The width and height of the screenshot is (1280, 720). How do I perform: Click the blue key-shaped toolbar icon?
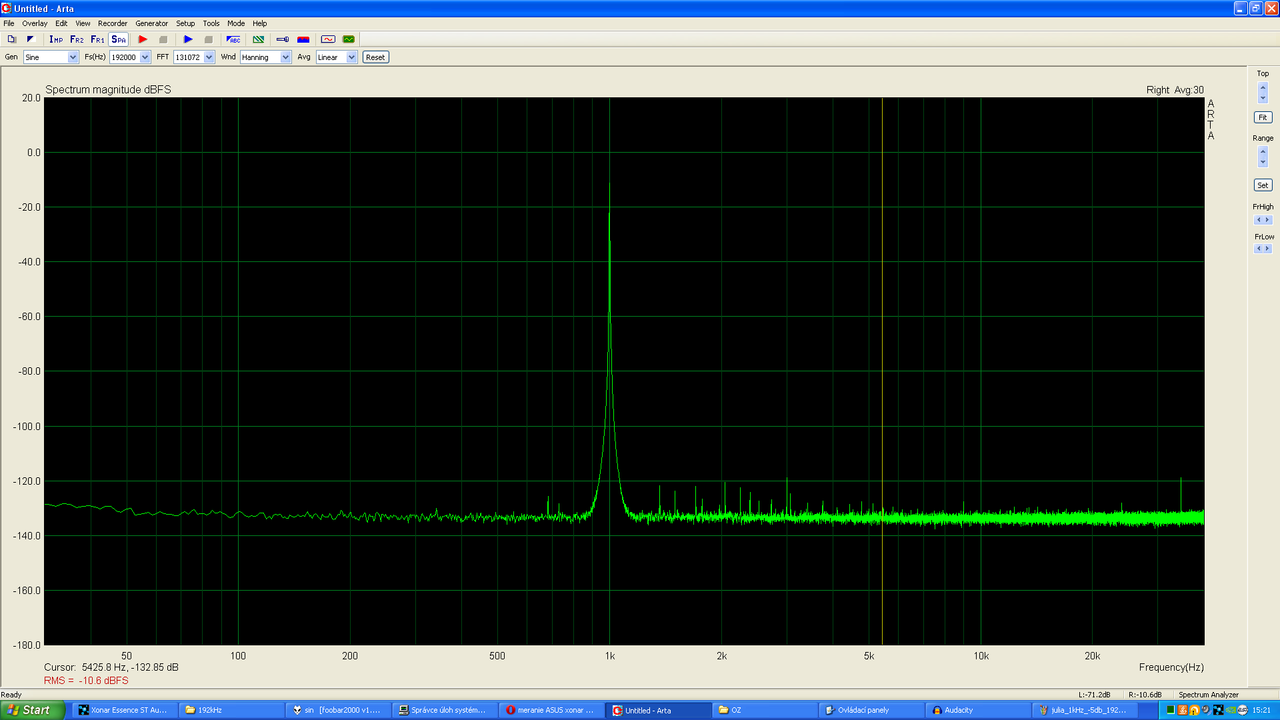282,39
